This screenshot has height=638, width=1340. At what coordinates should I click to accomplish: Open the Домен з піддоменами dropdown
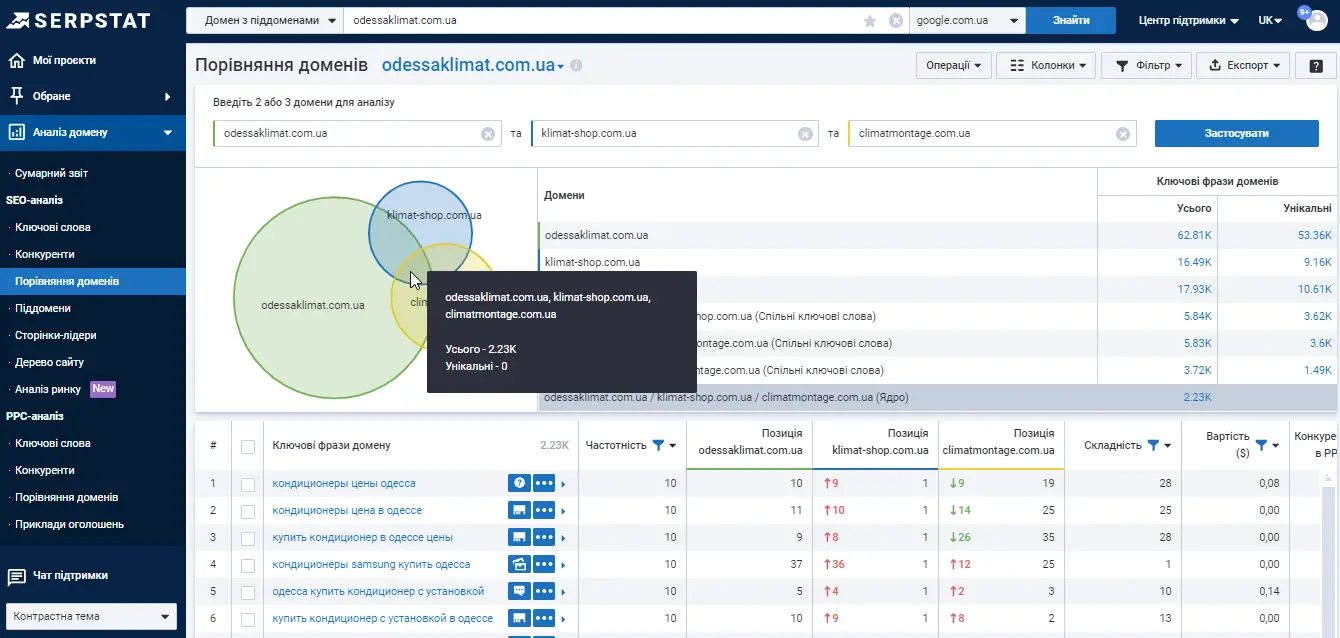point(264,20)
